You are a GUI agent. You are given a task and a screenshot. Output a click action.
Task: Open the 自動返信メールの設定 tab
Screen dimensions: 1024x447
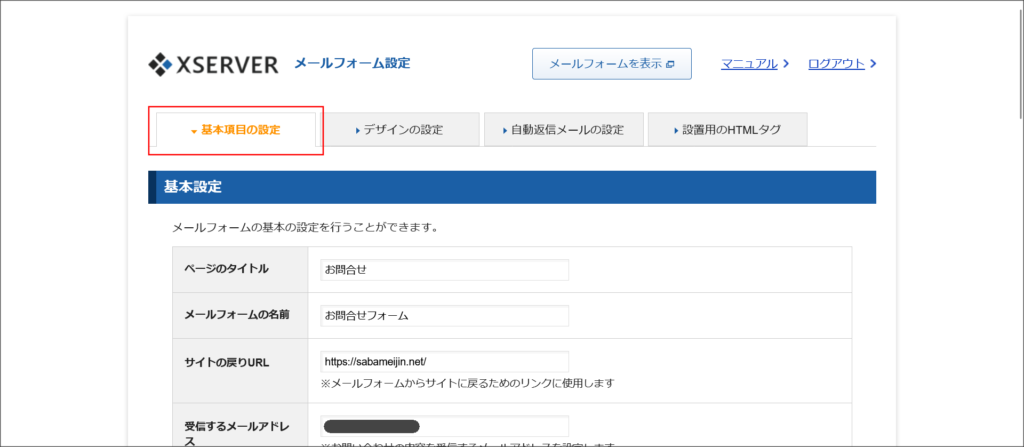pyautogui.click(x=564, y=129)
